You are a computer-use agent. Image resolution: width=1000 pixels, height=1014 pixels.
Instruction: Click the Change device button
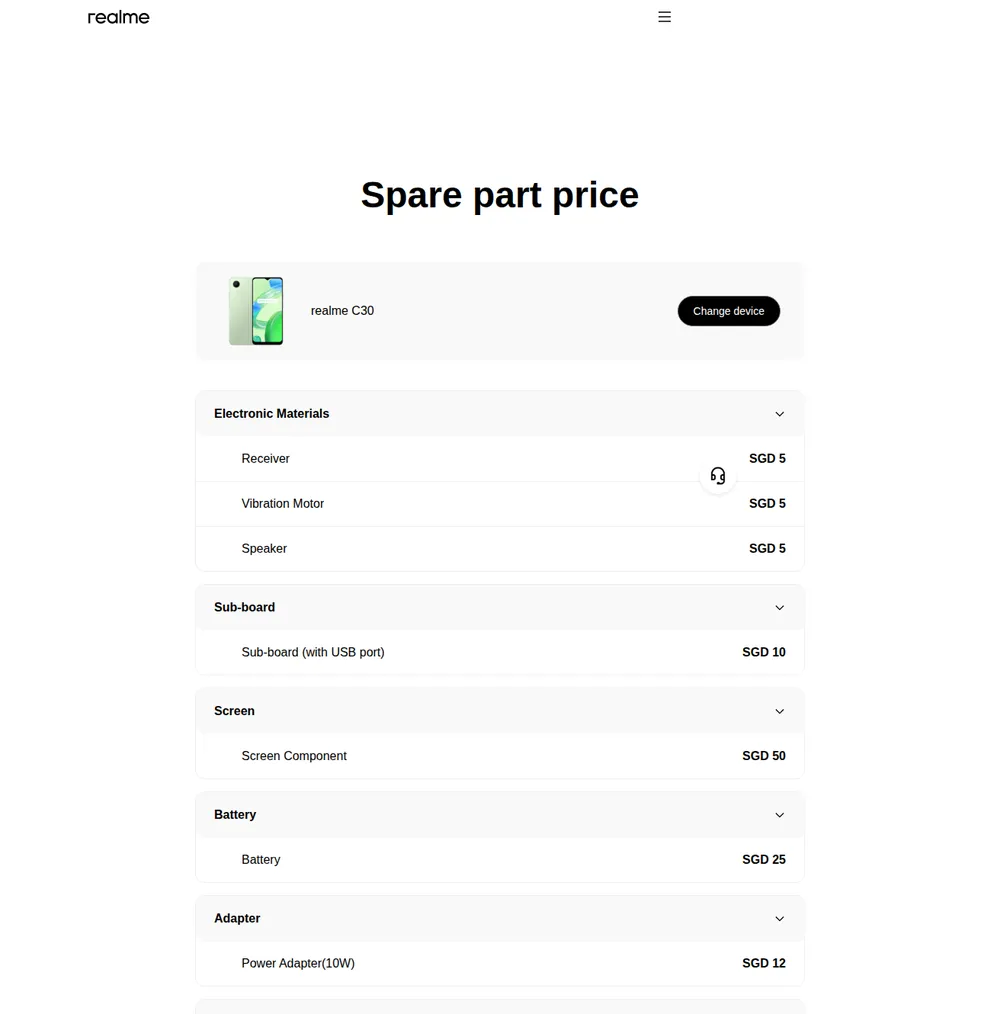pos(728,311)
